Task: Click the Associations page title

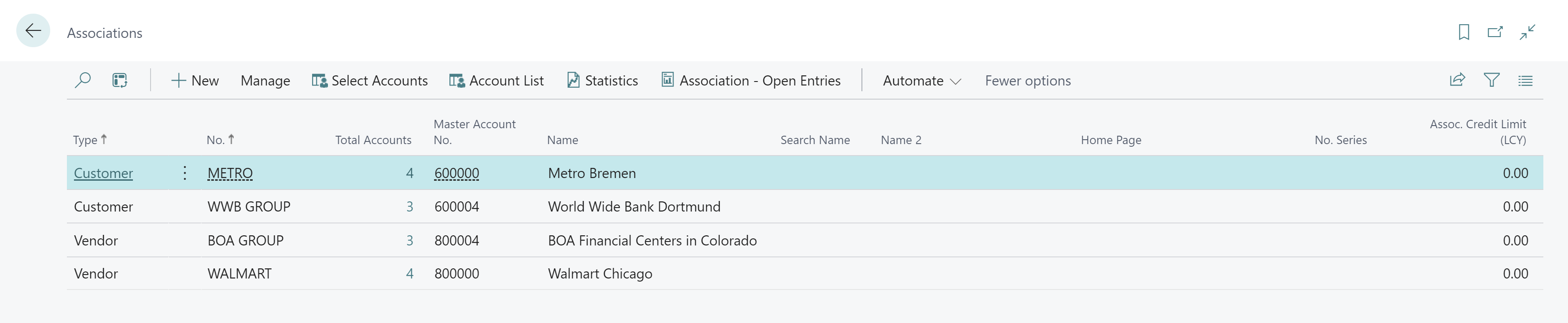Action: [x=105, y=33]
